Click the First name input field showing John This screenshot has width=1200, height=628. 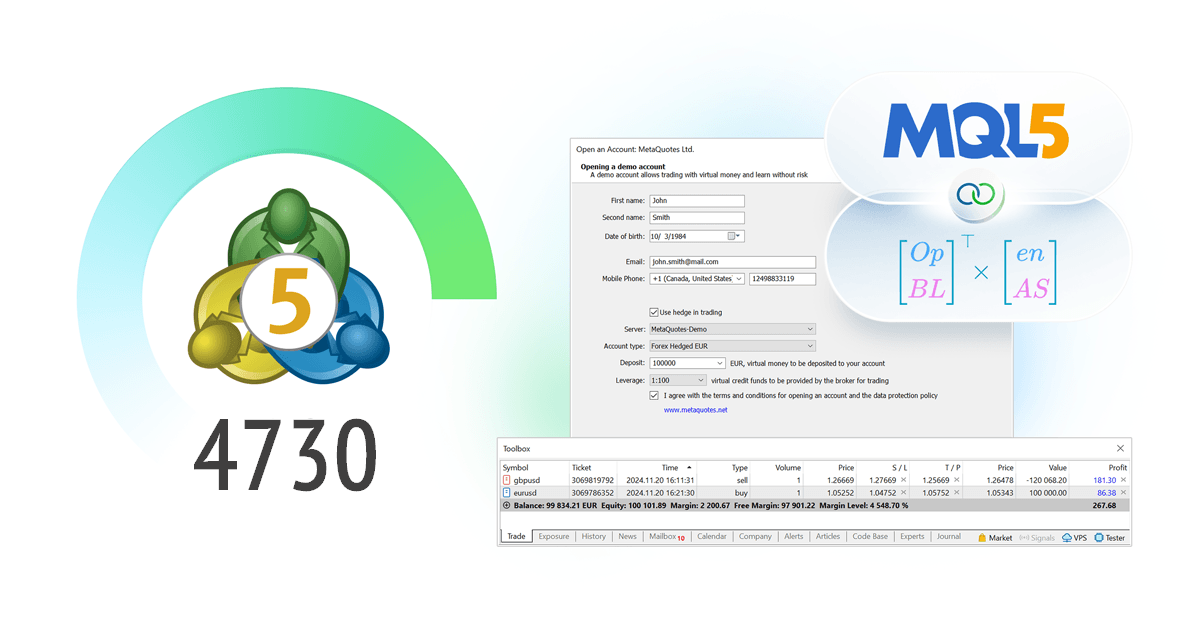click(x=697, y=200)
